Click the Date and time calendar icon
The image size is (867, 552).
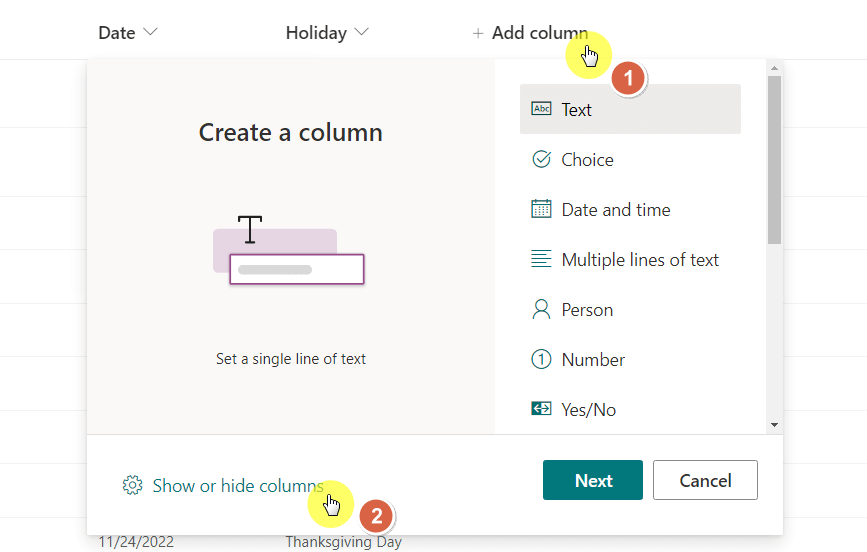(x=541, y=209)
